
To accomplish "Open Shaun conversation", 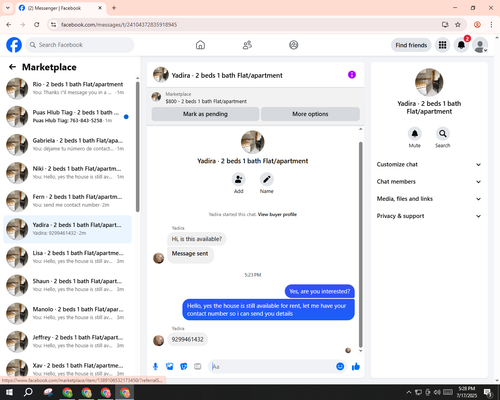I will (x=68, y=285).
